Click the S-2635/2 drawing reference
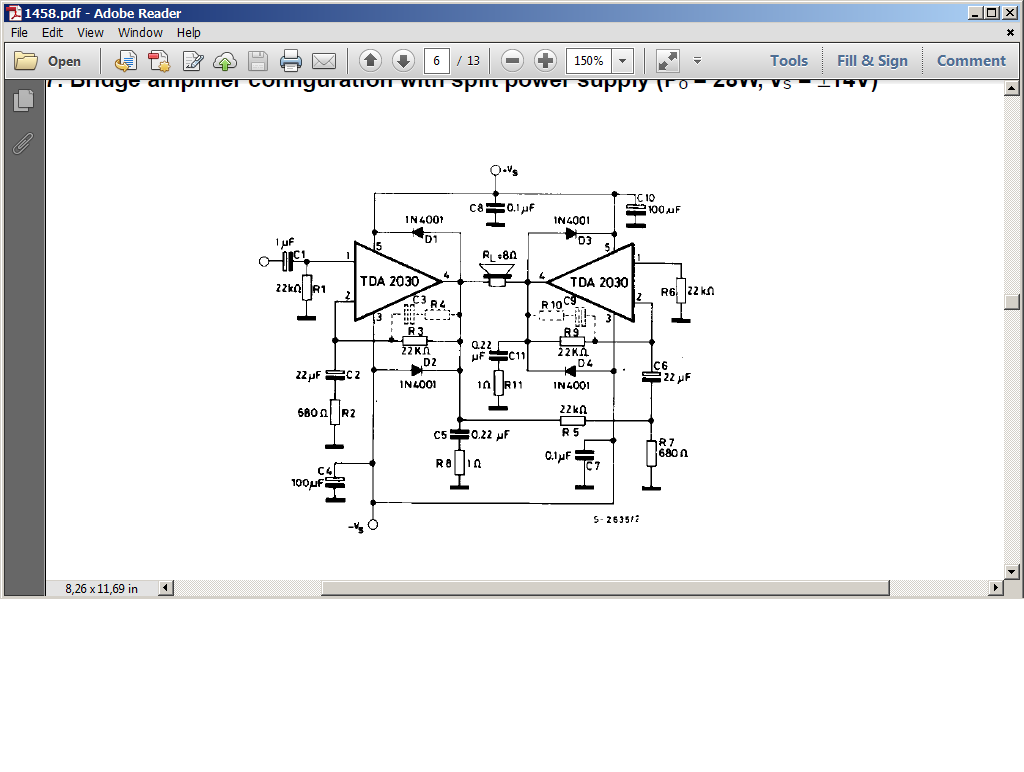 (x=616, y=519)
